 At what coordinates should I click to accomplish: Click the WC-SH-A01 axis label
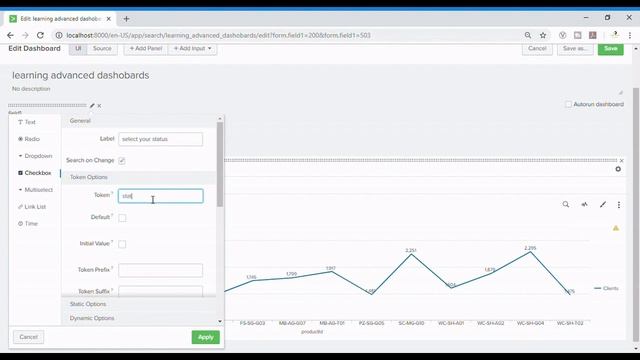tap(451, 323)
